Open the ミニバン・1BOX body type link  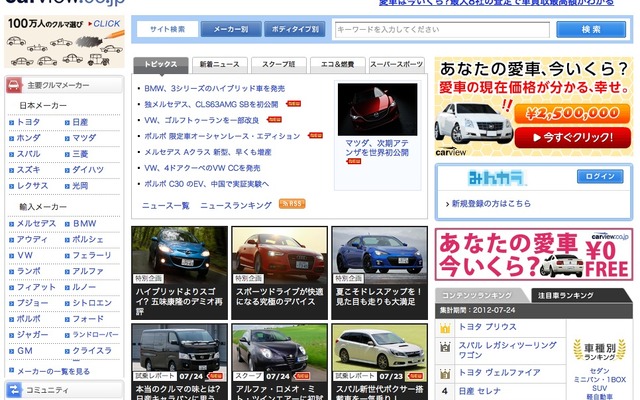tap(600, 380)
